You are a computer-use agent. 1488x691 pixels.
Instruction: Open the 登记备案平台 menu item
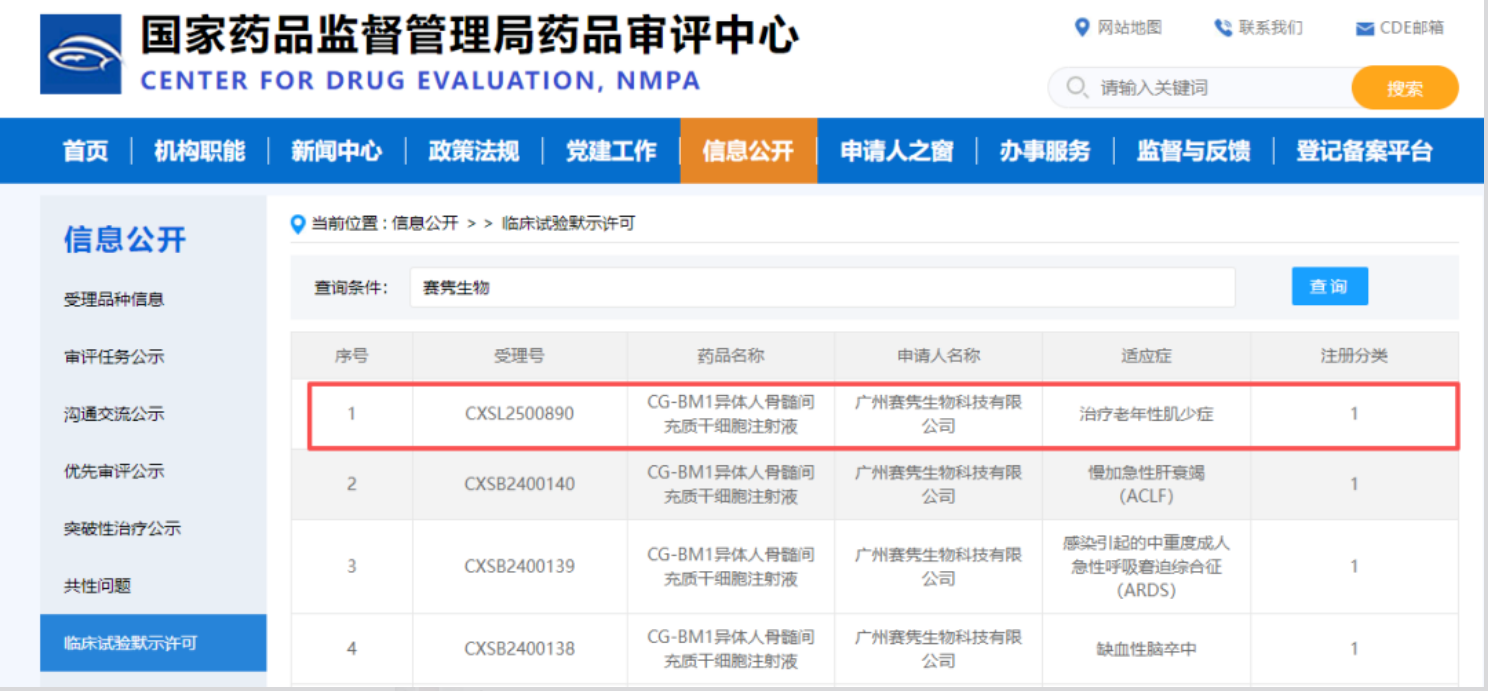pos(1364,151)
